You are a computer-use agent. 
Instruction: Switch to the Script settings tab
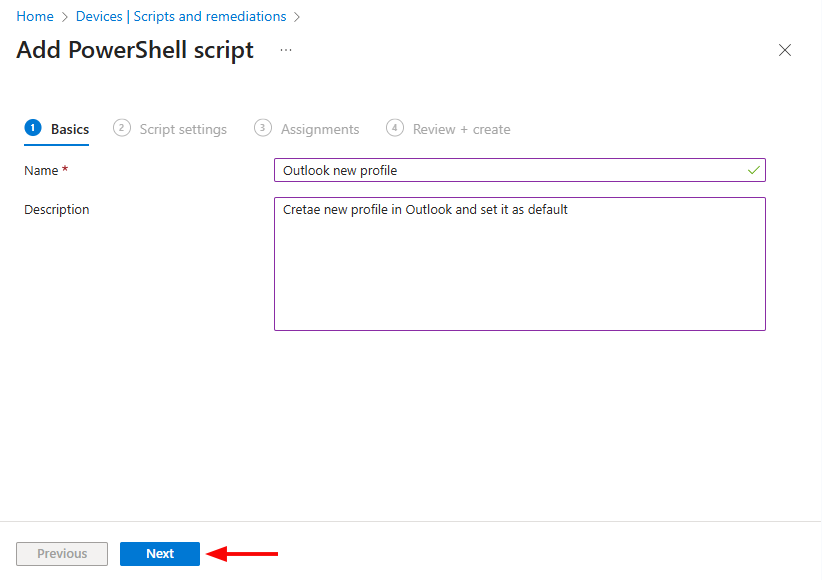point(183,129)
